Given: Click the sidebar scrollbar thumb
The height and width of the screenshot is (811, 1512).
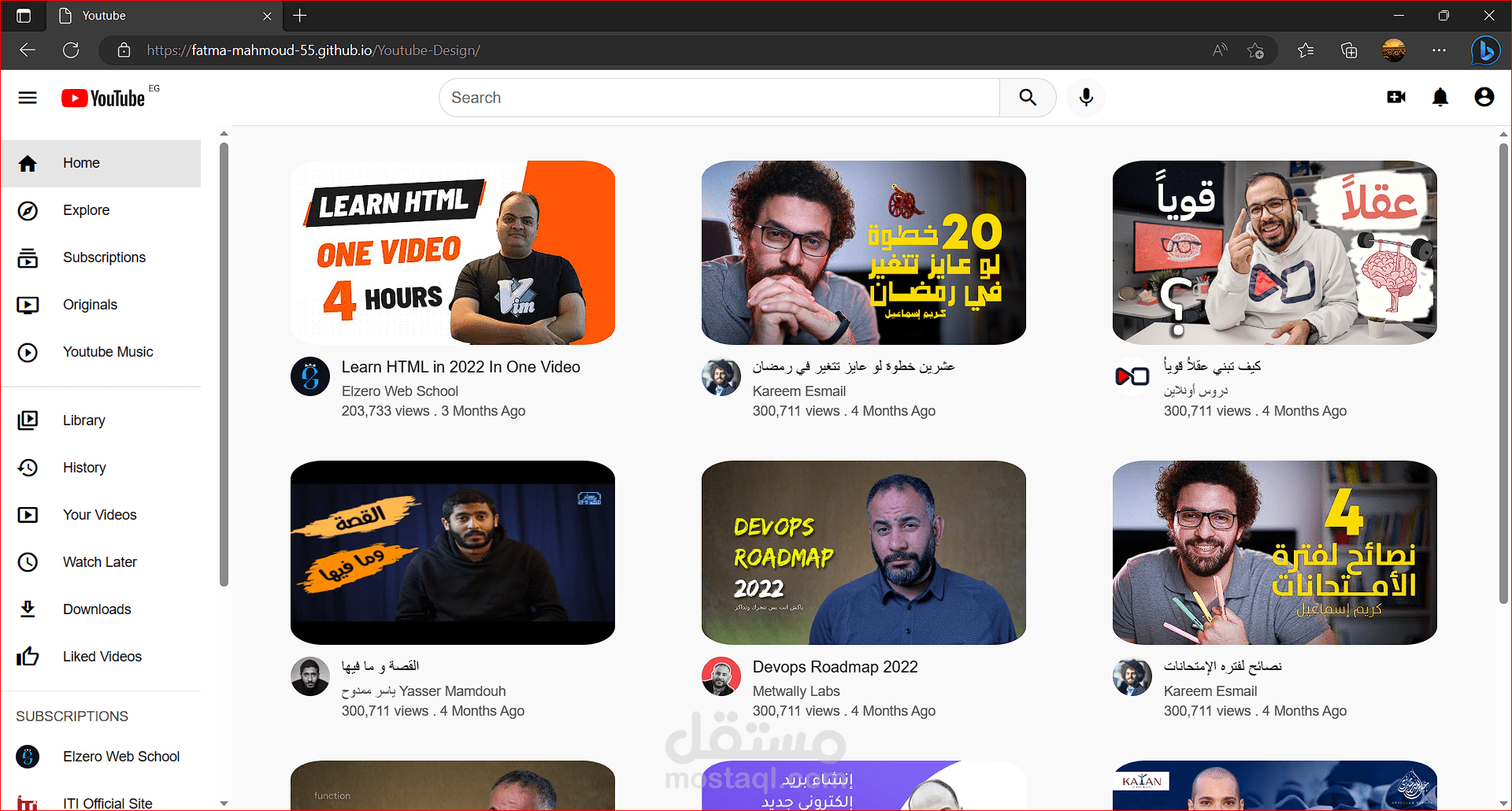Looking at the screenshot, I should coord(224,364).
